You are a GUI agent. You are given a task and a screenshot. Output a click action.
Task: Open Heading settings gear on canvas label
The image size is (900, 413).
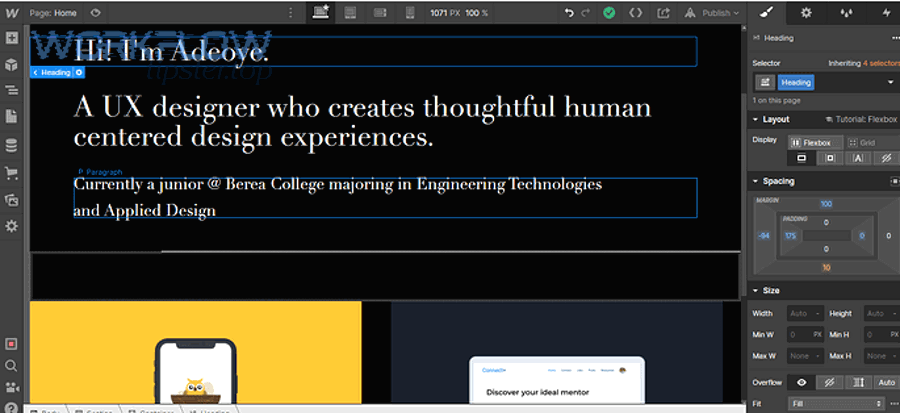click(79, 73)
